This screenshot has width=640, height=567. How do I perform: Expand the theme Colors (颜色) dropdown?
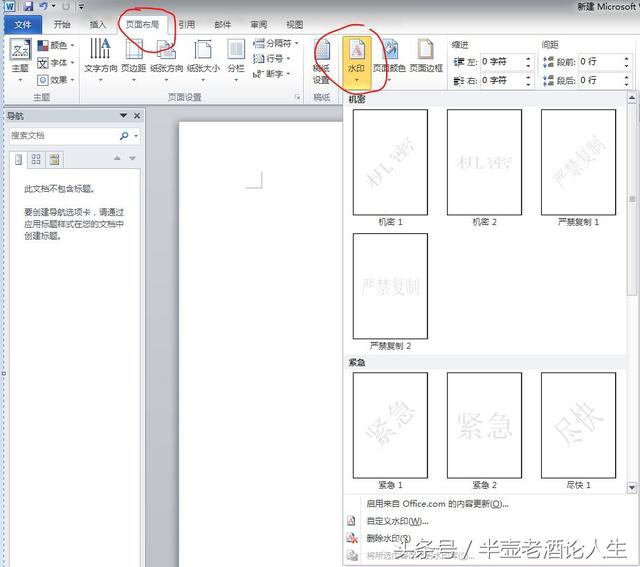click(55, 45)
